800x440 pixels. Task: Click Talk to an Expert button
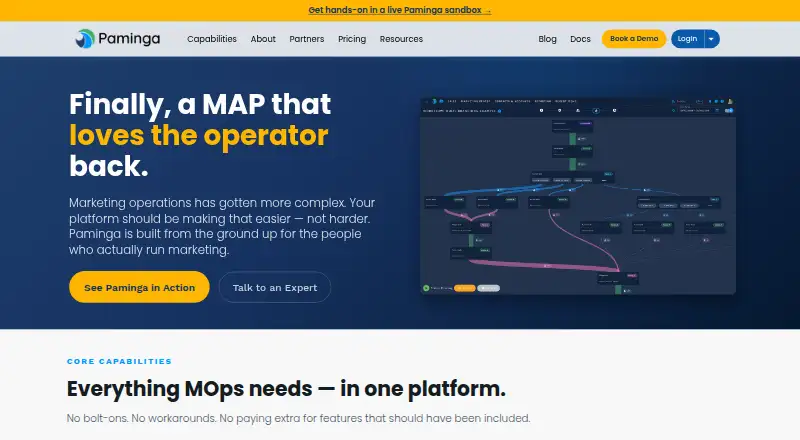pyautogui.click(x=275, y=287)
